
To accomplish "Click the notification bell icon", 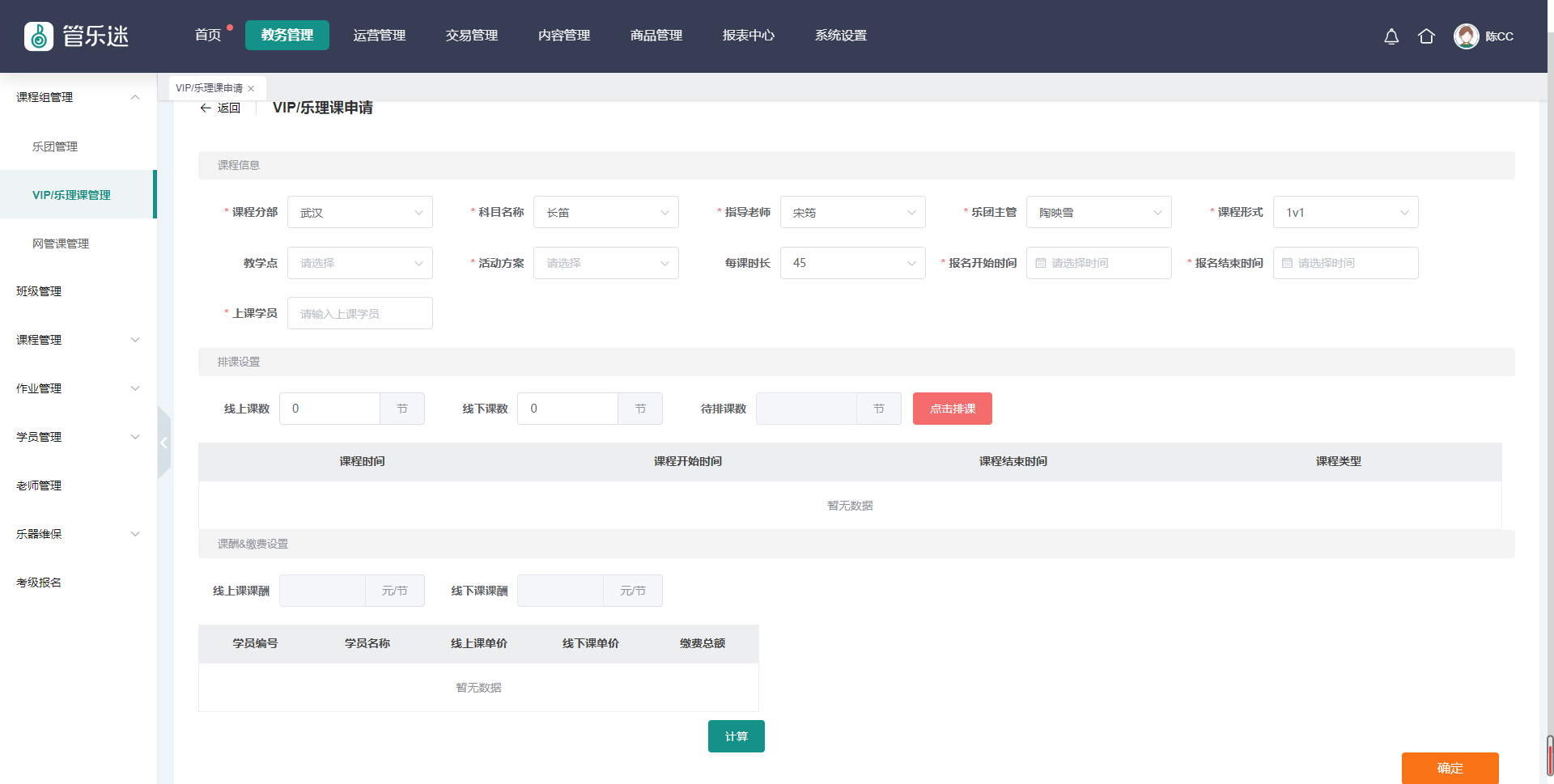I will 1391,36.
